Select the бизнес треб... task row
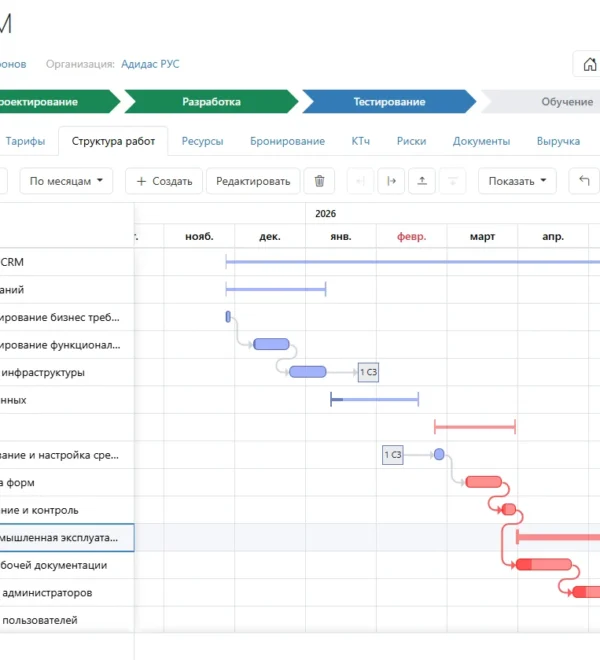The height and width of the screenshot is (660, 600). [67, 317]
